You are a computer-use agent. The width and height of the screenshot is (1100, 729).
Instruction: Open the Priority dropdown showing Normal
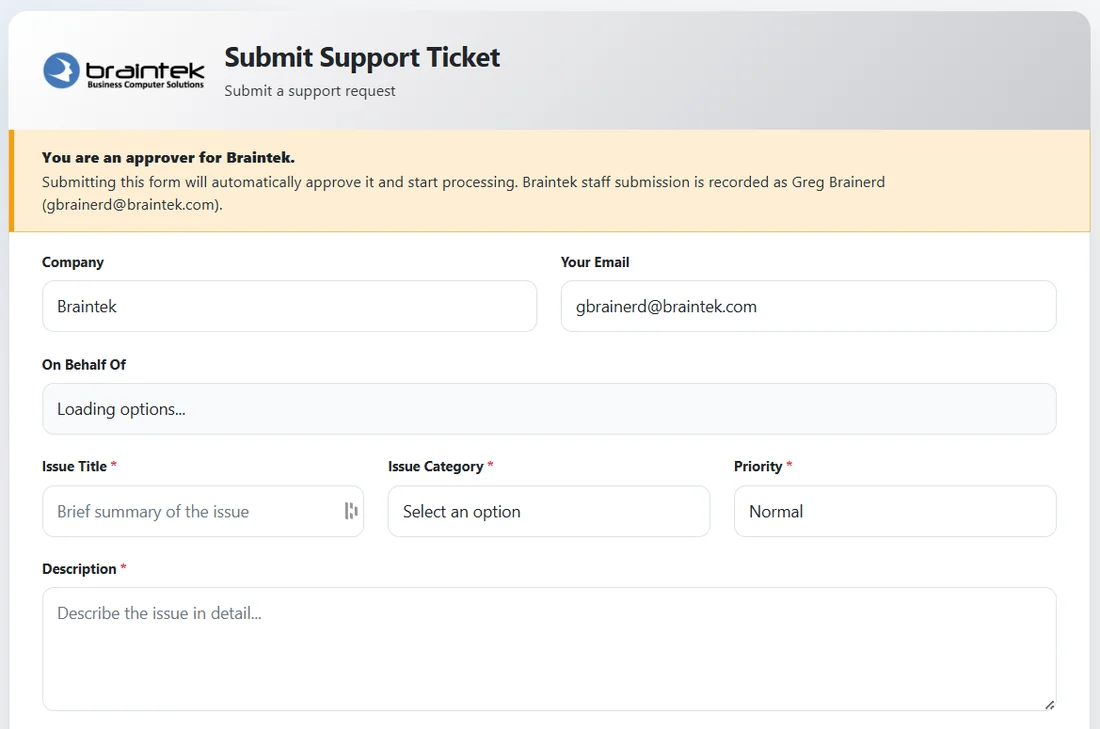(894, 511)
